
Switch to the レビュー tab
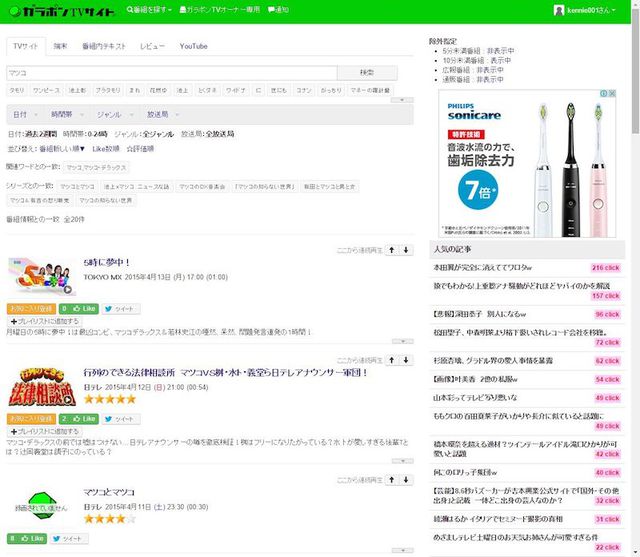[152, 47]
